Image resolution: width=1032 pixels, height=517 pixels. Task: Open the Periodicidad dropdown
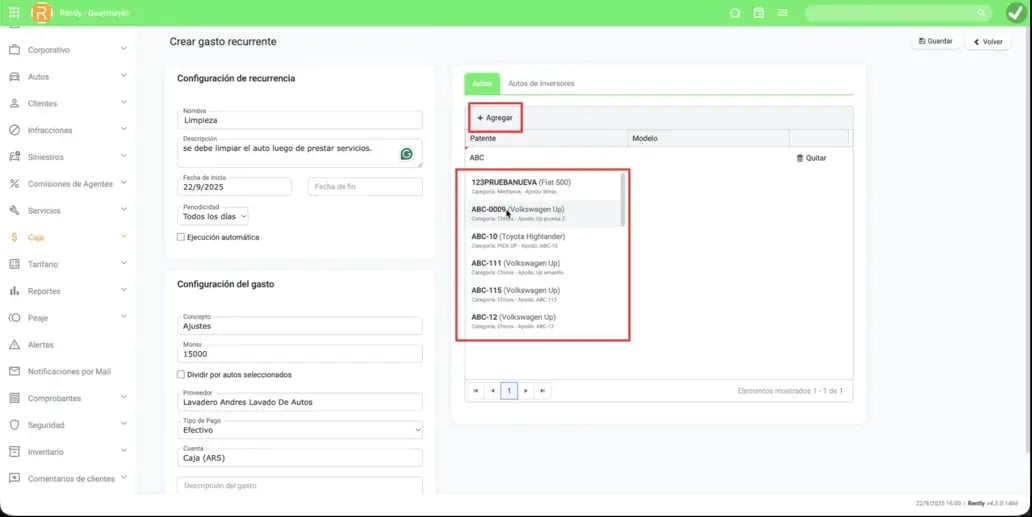pyautogui.click(x=214, y=216)
